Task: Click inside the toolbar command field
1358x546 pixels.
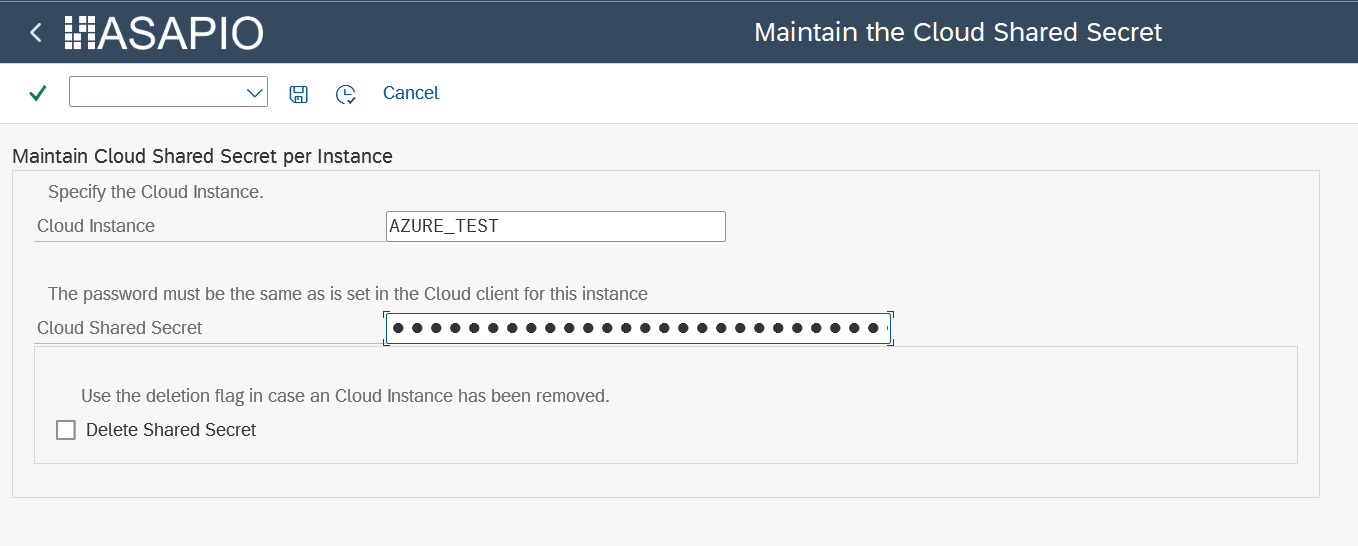Action: (156, 92)
